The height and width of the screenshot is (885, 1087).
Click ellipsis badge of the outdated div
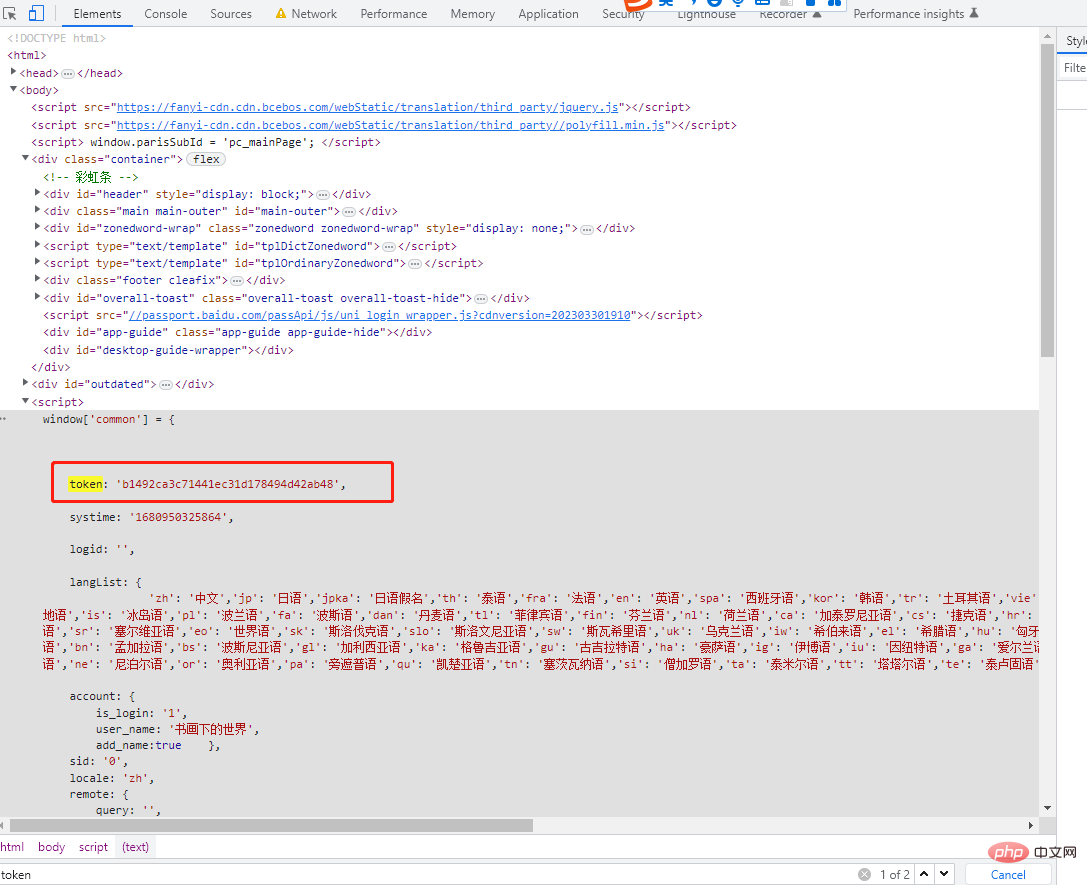pyautogui.click(x=166, y=385)
